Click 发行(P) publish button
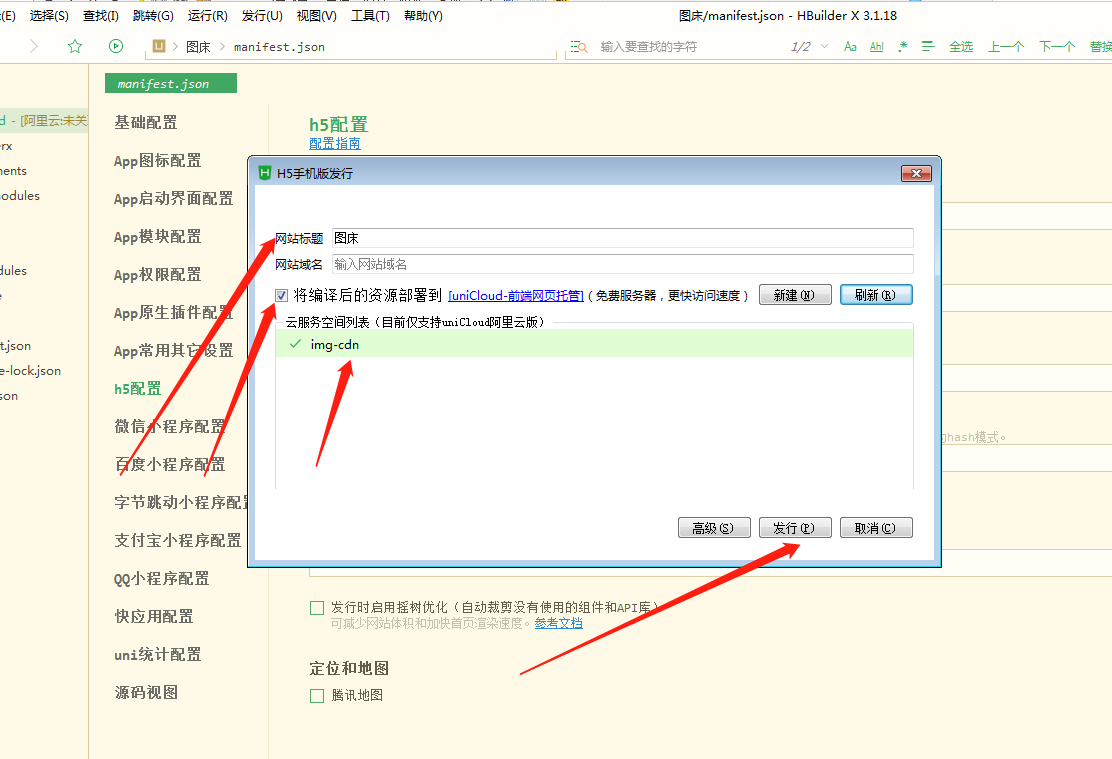 point(795,528)
